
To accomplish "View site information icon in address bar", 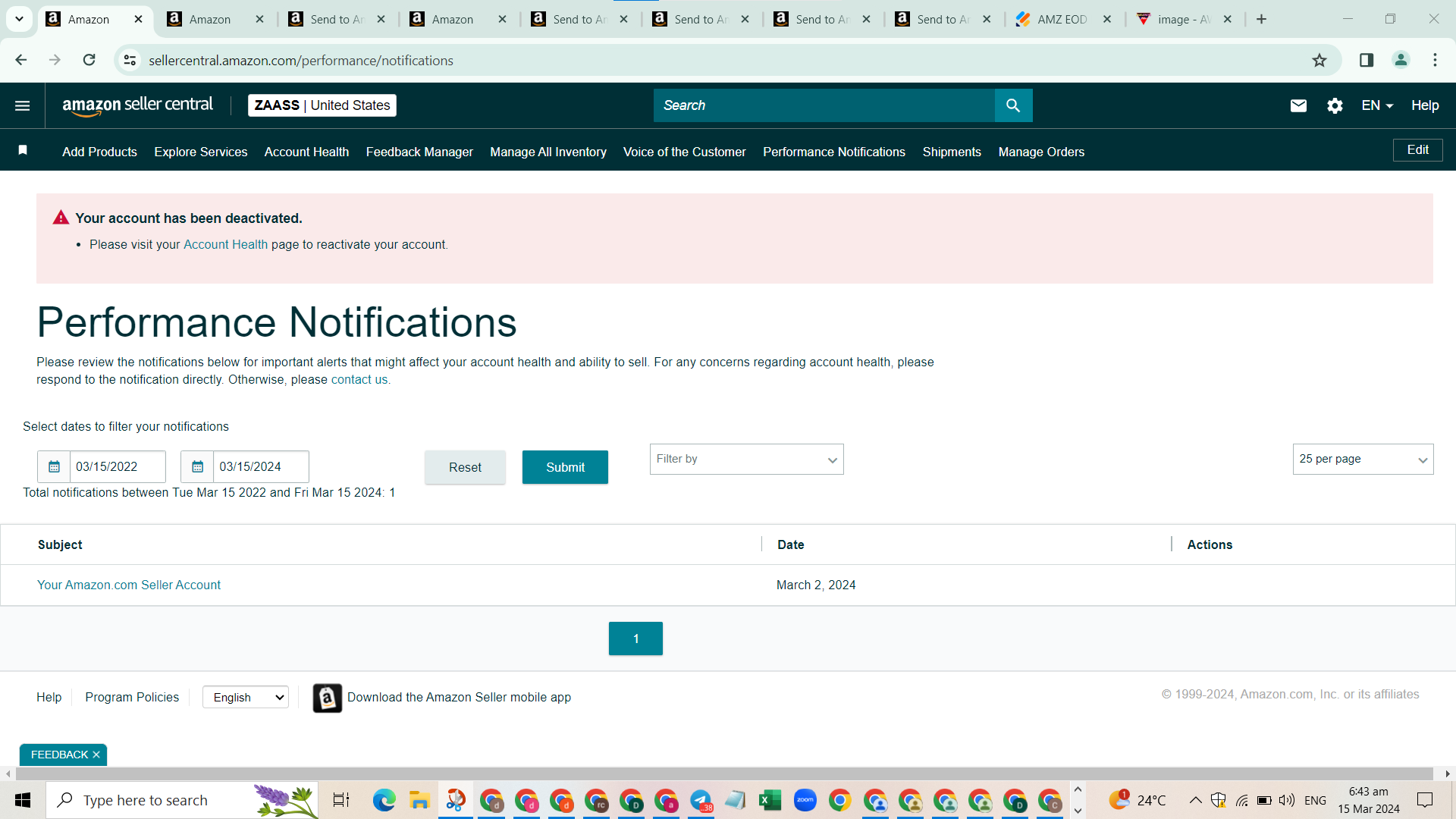I will point(130,60).
